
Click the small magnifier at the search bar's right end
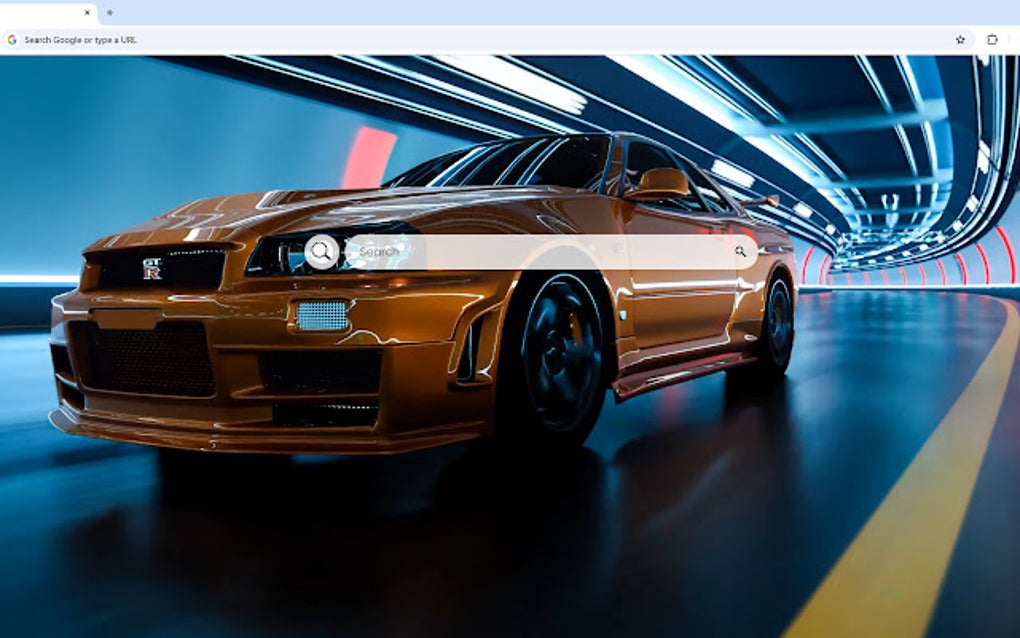740,252
